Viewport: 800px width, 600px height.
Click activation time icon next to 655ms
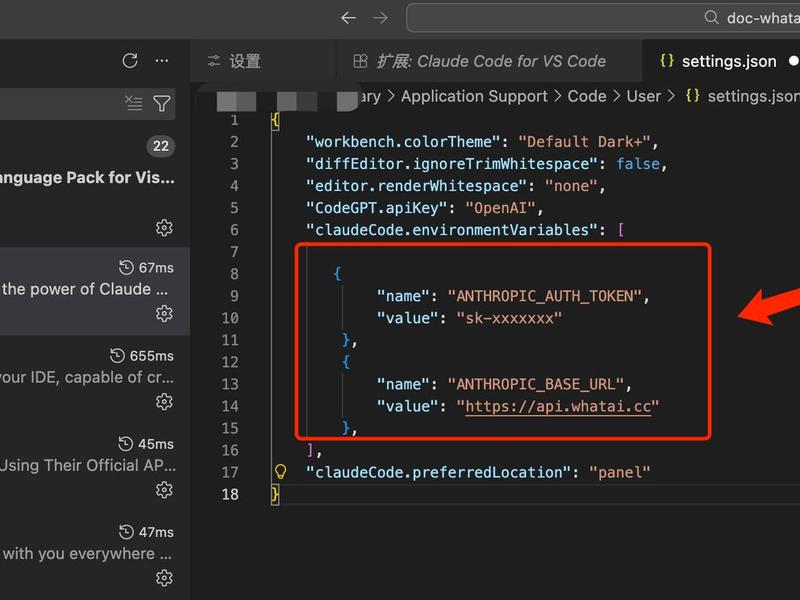[x=117, y=356]
